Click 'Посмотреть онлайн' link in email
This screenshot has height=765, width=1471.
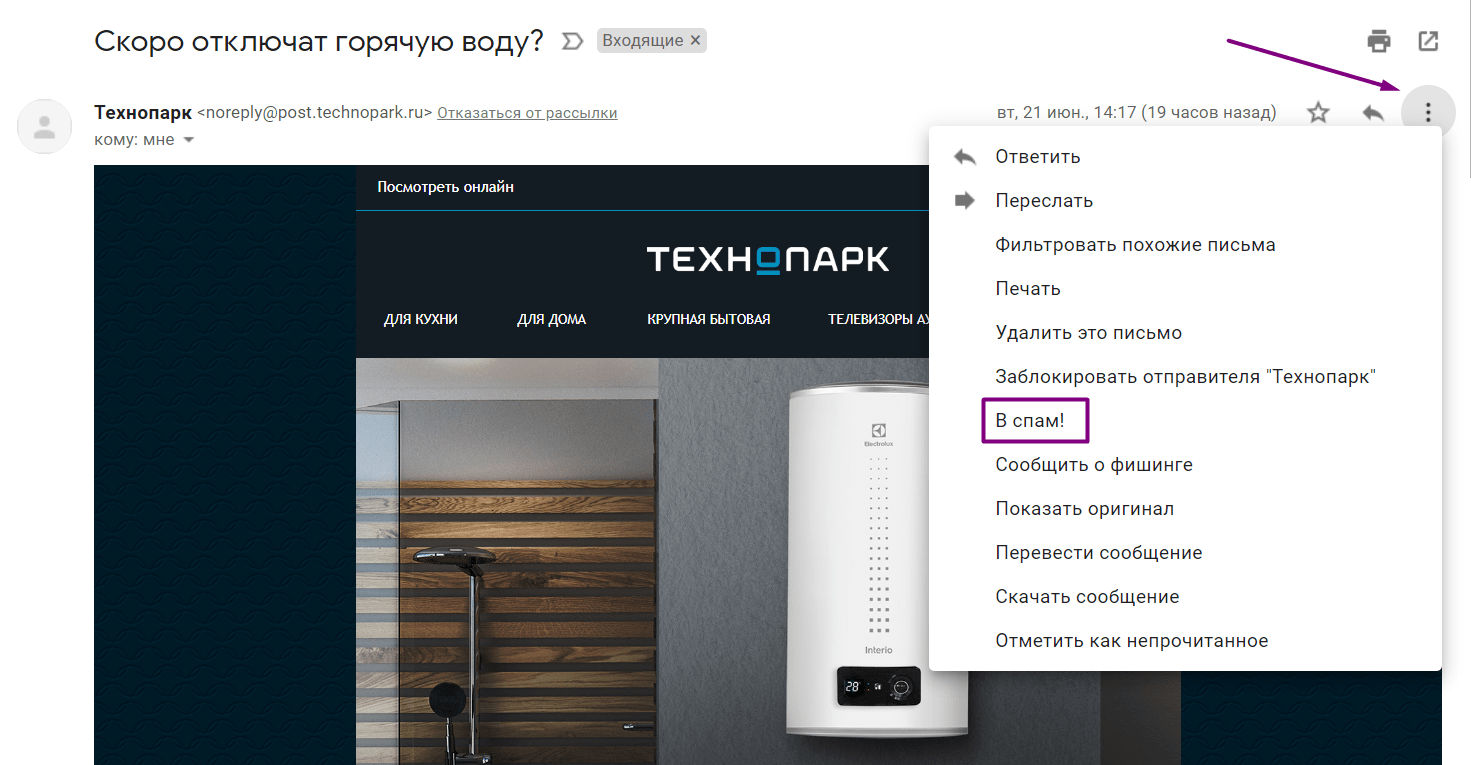(446, 187)
